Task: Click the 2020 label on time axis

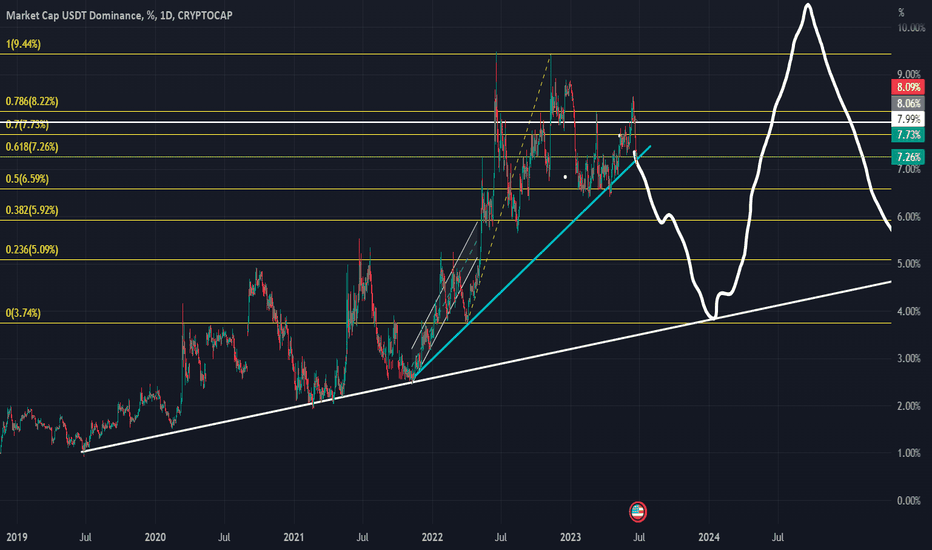Action: (x=155, y=537)
